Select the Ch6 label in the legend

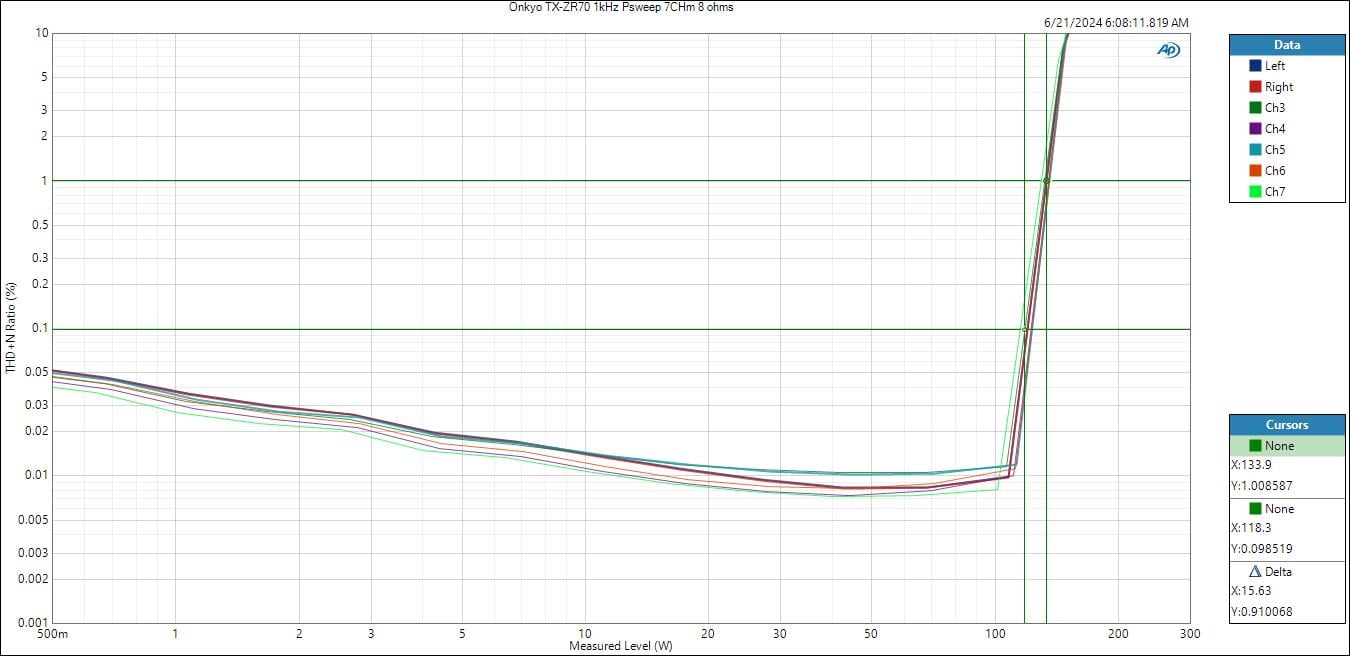tap(1275, 171)
